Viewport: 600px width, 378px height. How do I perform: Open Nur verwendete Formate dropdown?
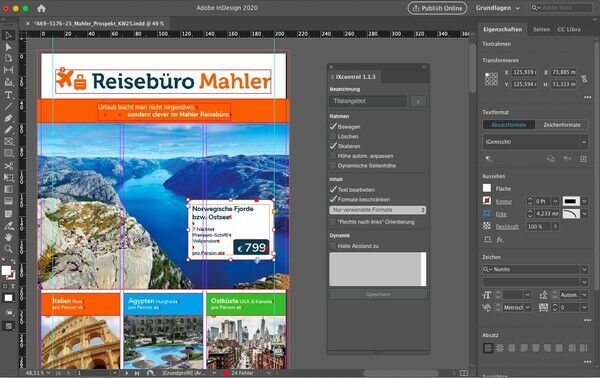click(377, 210)
